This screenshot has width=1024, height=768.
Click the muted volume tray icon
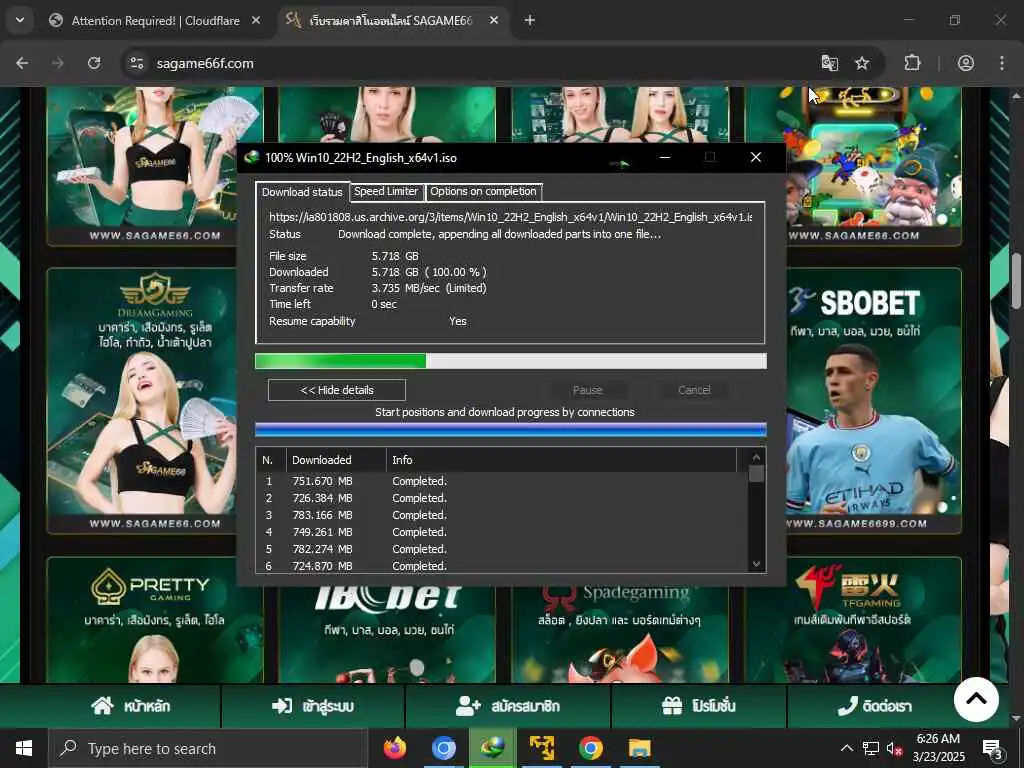pyautogui.click(x=894, y=748)
